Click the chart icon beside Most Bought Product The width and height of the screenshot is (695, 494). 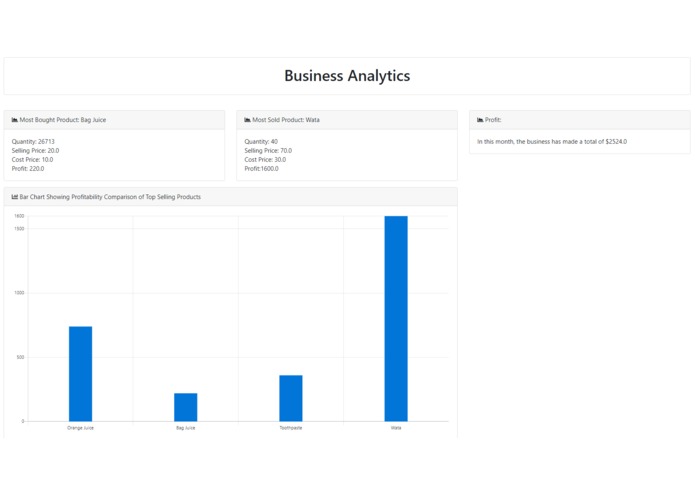pos(15,120)
